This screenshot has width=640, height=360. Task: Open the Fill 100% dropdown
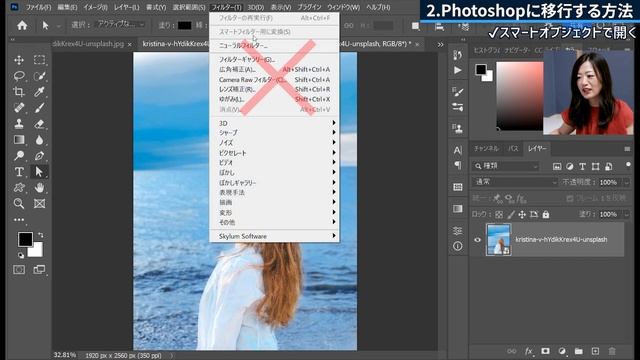(x=627, y=214)
